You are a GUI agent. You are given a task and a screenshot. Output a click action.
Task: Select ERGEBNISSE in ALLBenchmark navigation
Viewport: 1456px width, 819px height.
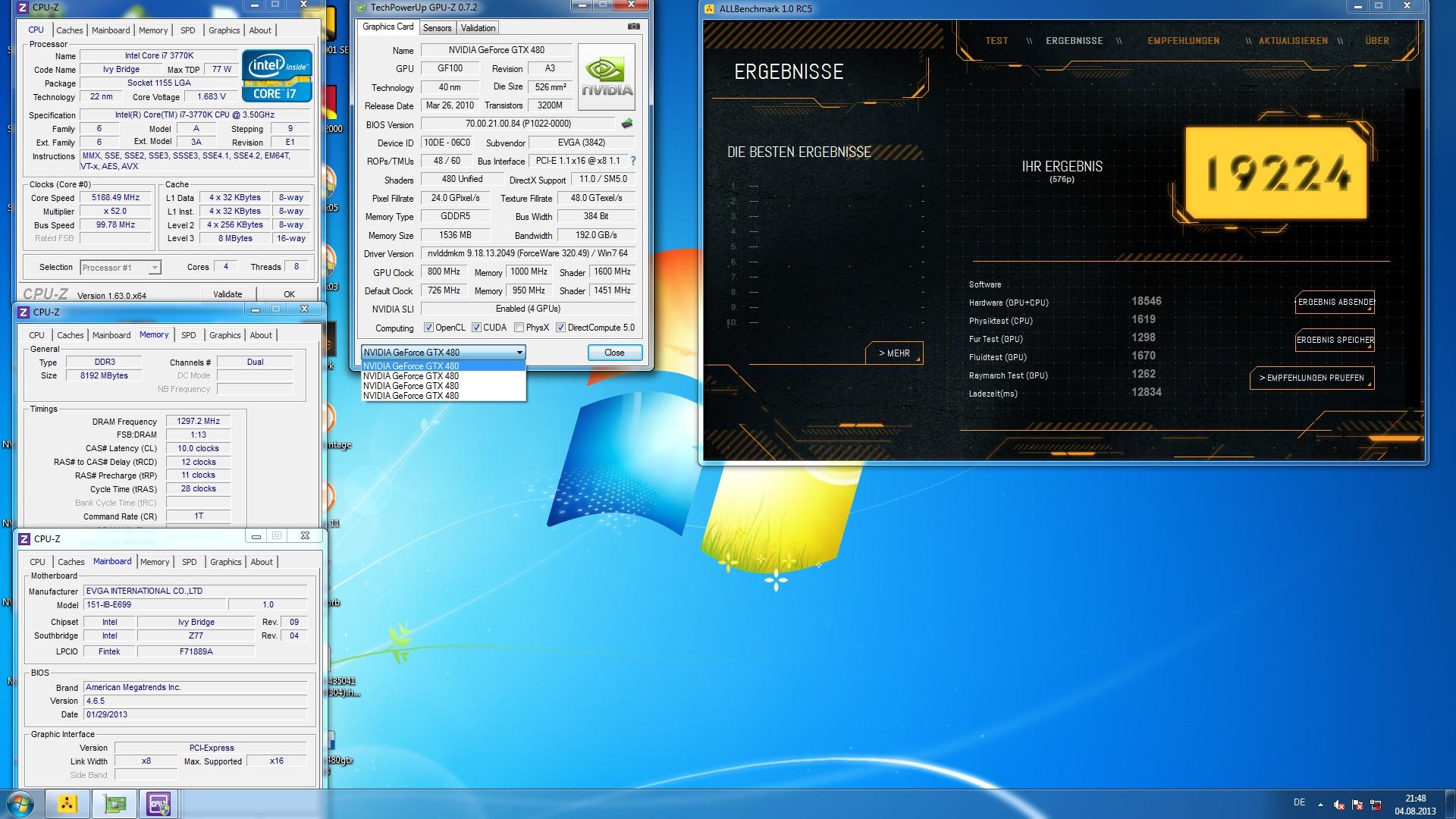tap(1074, 41)
